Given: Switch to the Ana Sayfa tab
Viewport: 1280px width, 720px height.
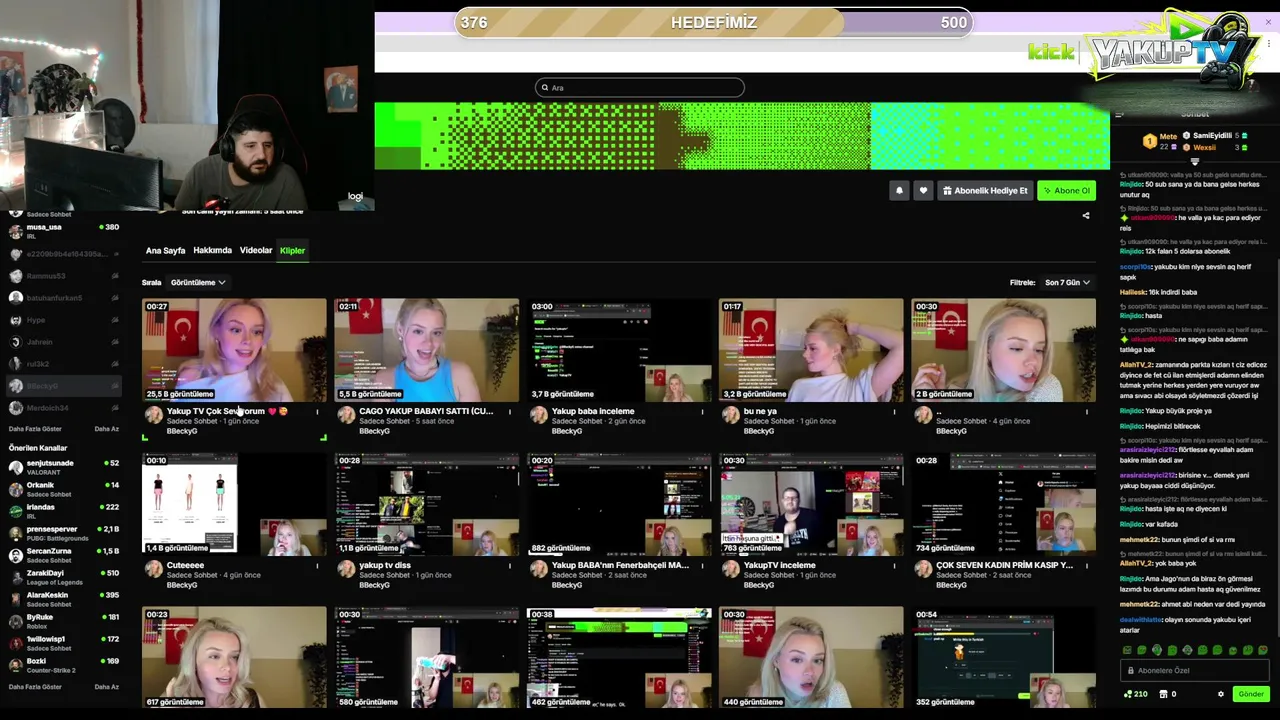Looking at the screenshot, I should click(165, 251).
